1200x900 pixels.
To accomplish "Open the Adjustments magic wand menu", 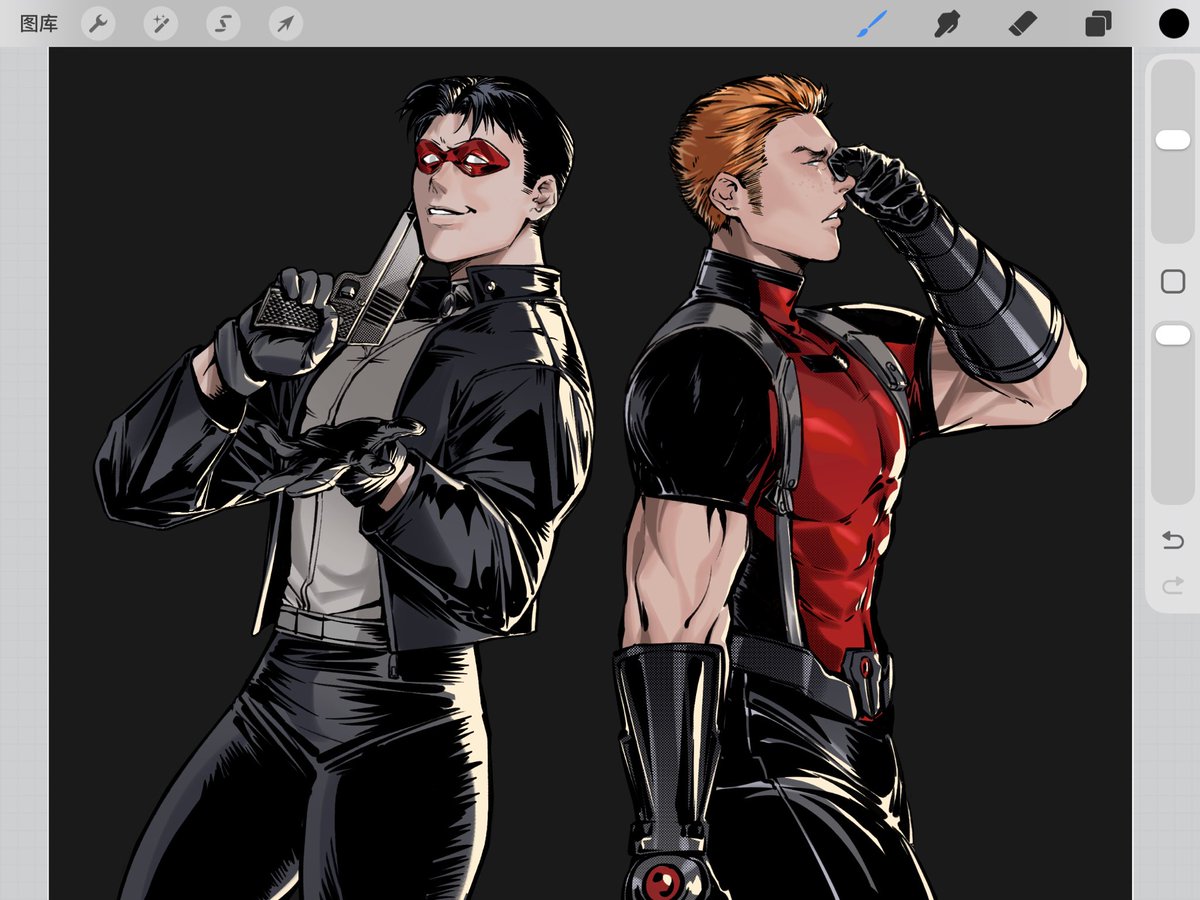I will pyautogui.click(x=160, y=23).
